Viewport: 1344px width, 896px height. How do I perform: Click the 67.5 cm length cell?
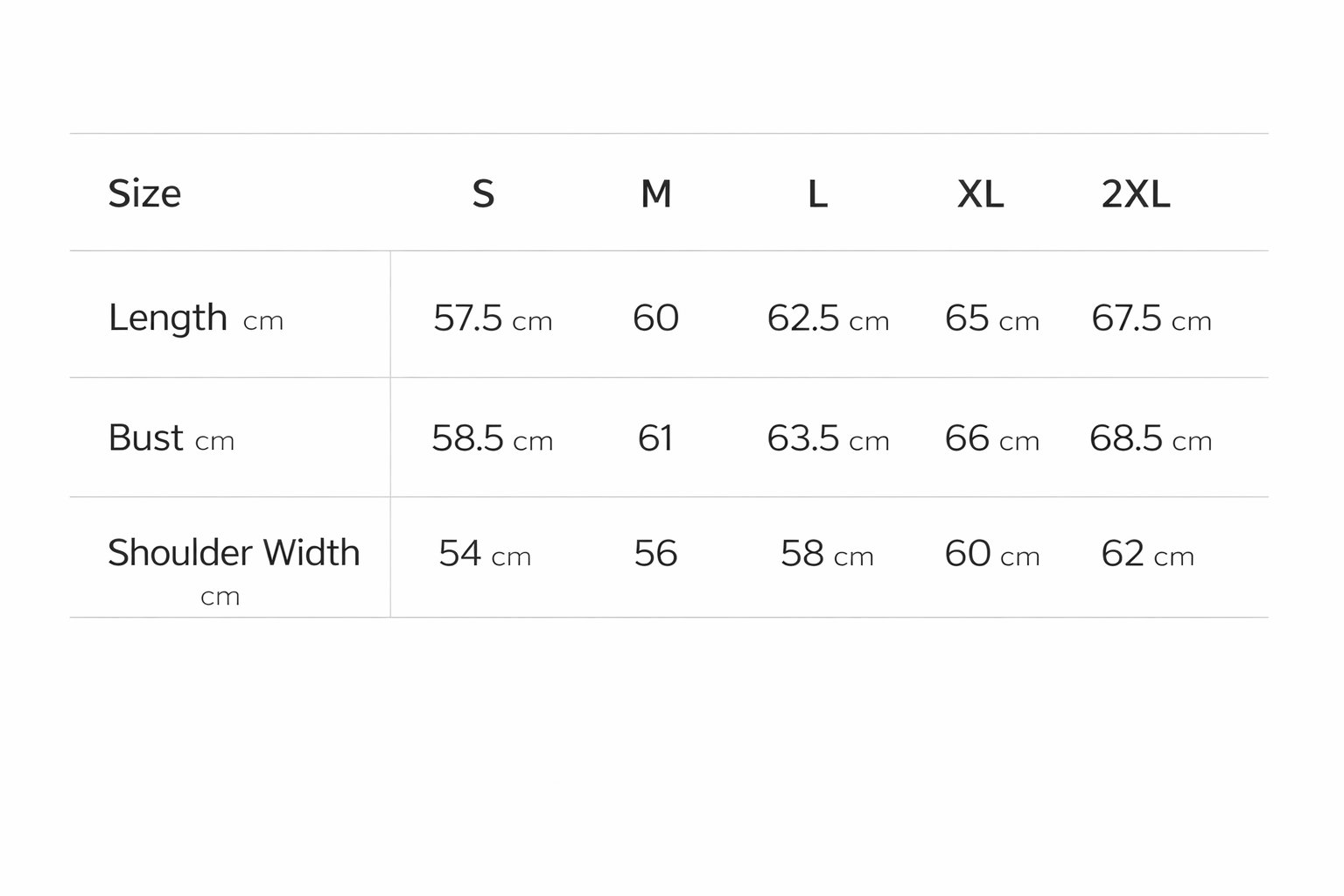(x=1151, y=318)
